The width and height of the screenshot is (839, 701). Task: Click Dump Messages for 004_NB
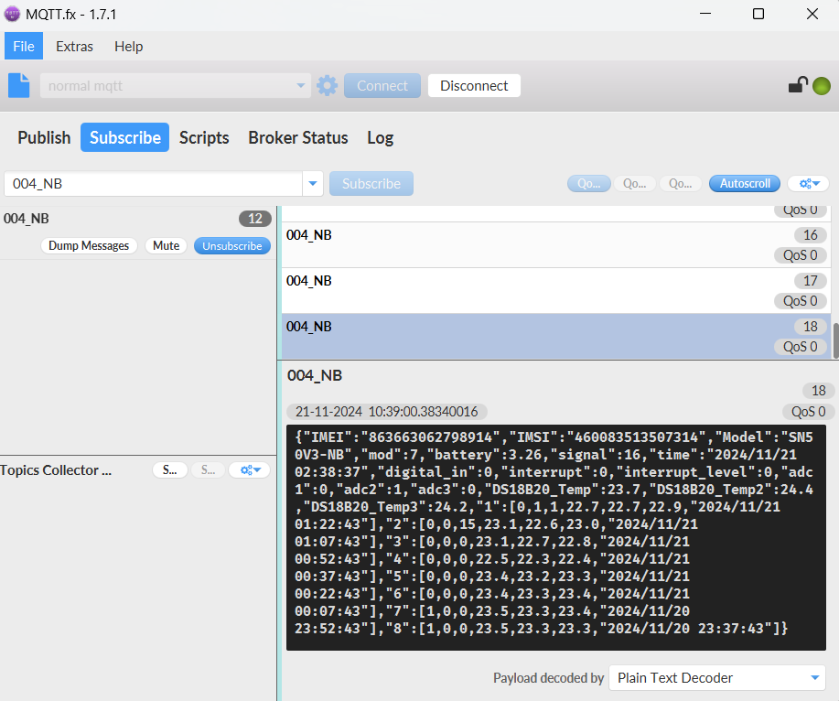click(89, 246)
